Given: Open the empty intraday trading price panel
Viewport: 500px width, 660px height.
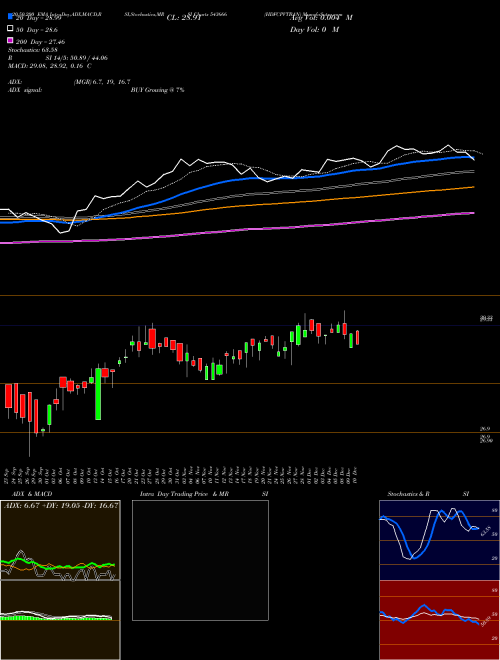Looking at the screenshot, I should pos(200,560).
